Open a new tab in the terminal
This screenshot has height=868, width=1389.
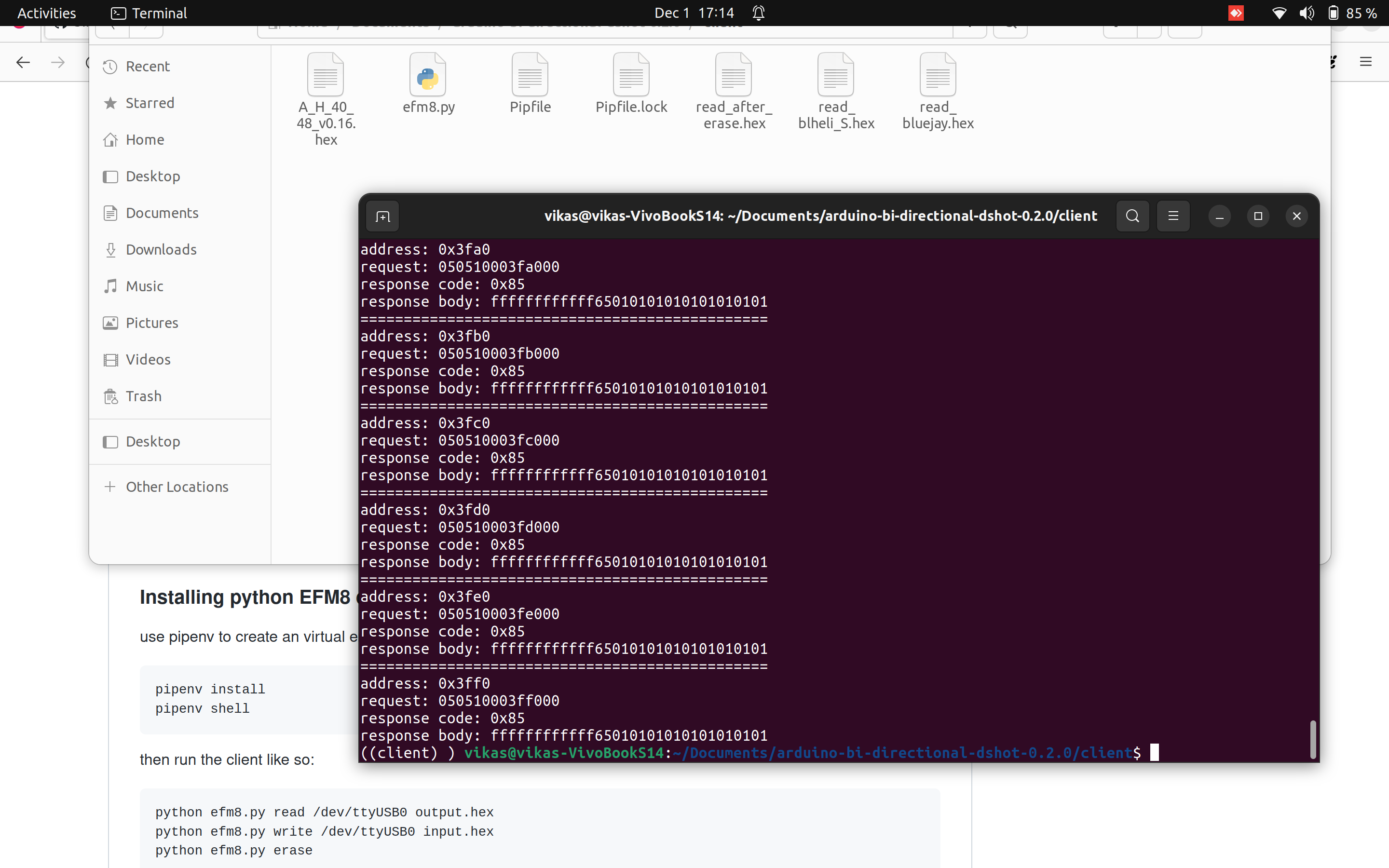(382, 216)
